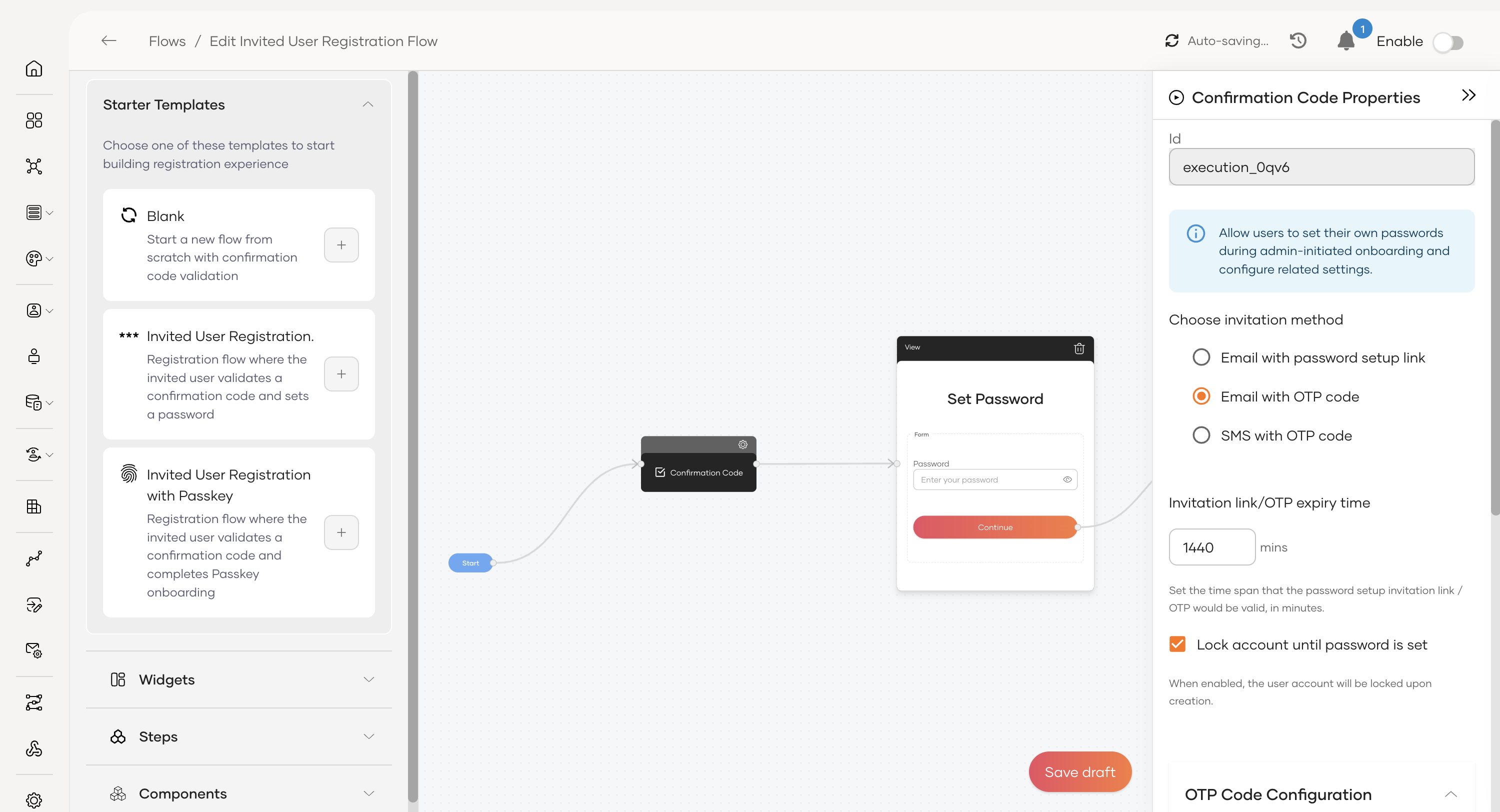Add the Blank template with plus button
Screen dimensions: 1500x812
(341, 245)
